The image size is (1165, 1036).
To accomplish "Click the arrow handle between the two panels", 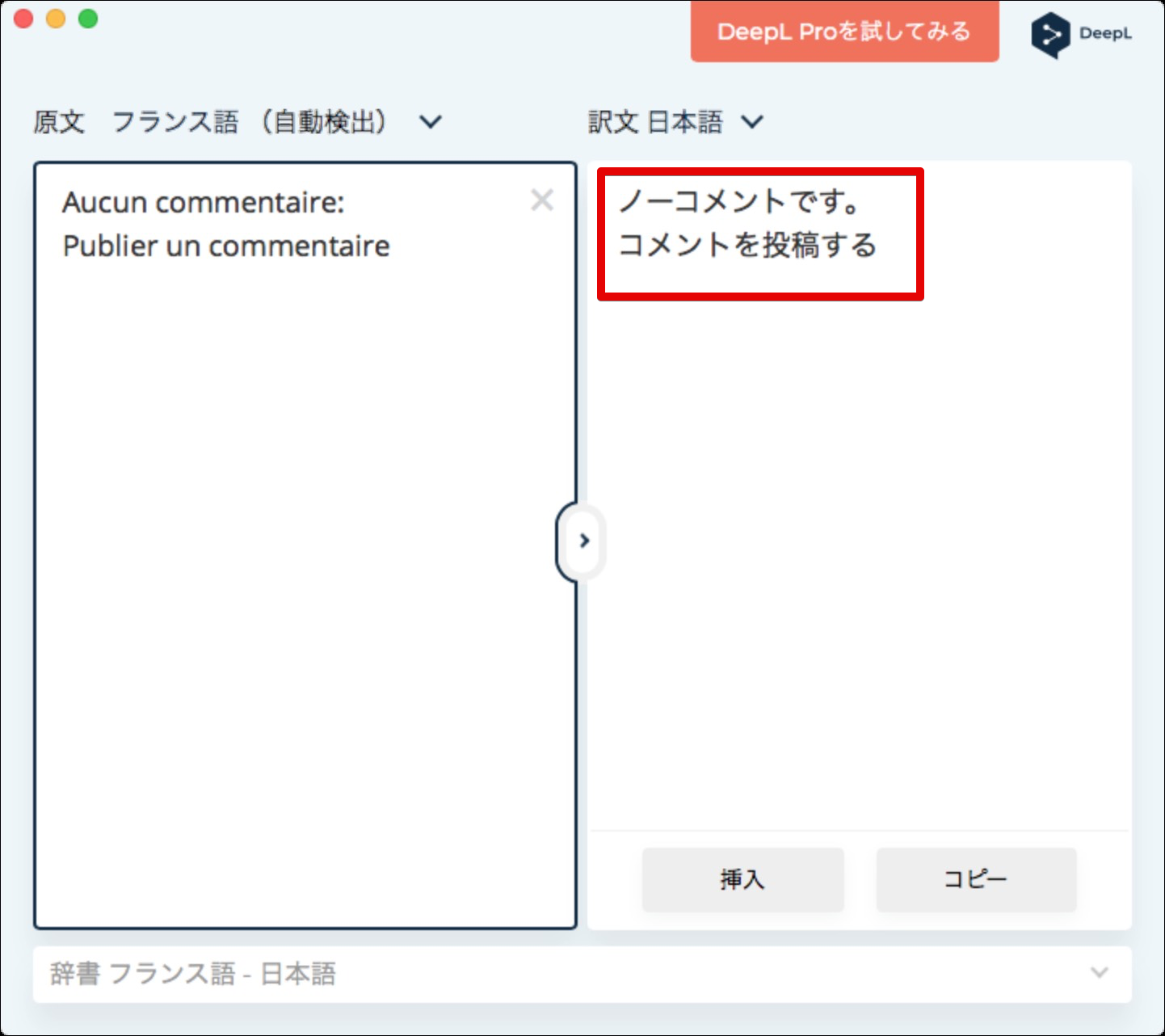I will pyautogui.click(x=583, y=541).
